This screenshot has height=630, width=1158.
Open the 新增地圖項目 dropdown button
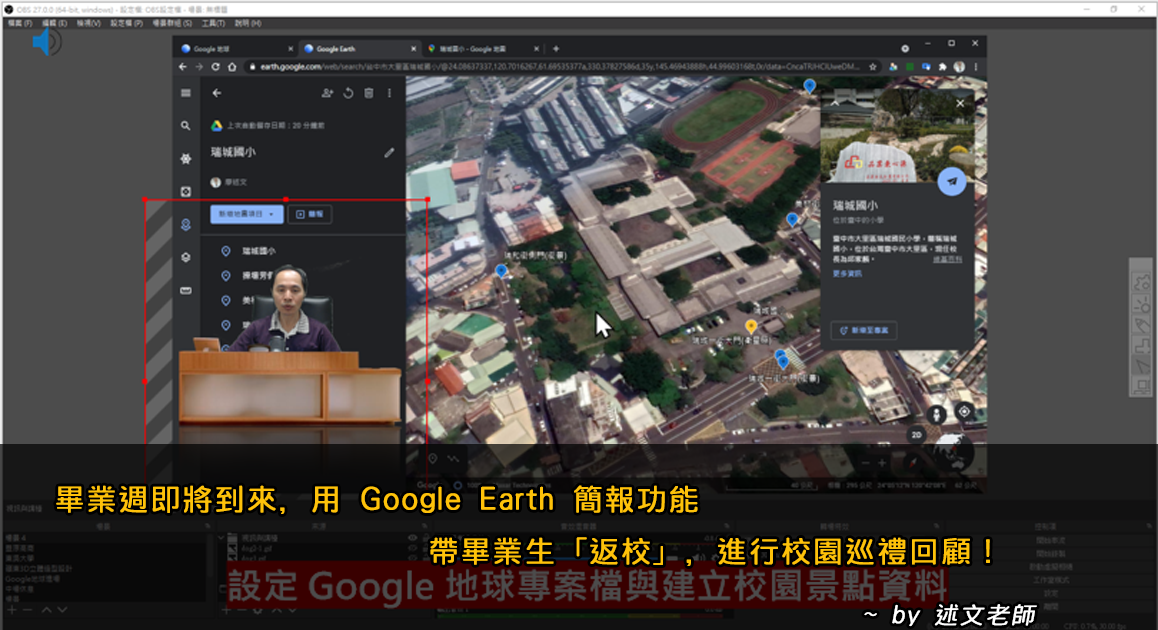pos(247,214)
